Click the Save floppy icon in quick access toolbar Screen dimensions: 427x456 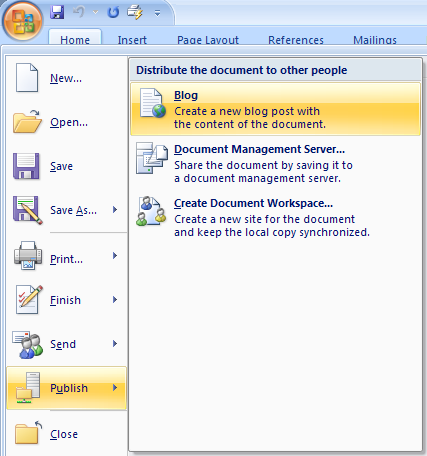click(x=57, y=12)
